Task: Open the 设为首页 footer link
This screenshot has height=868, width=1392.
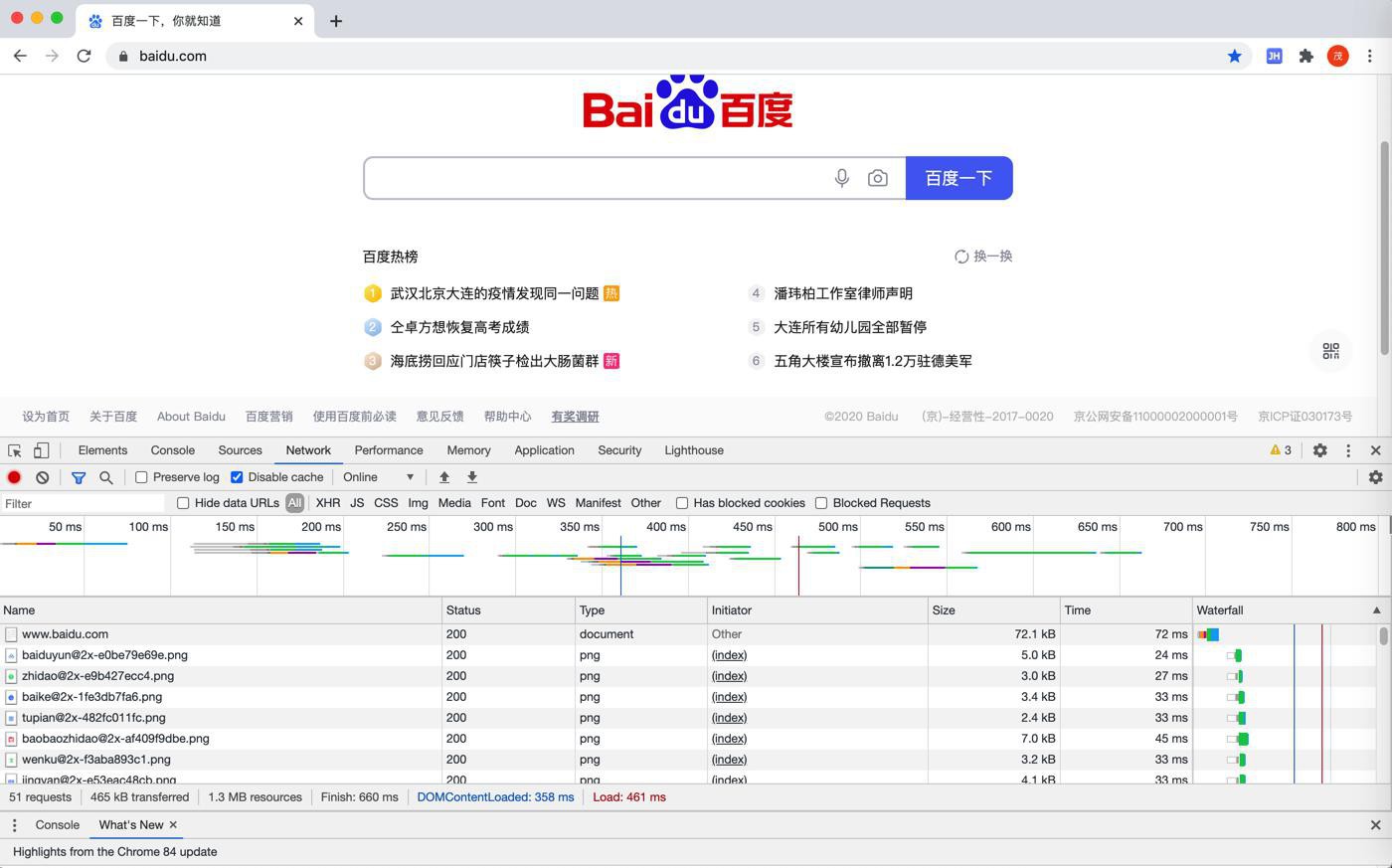Action: coord(46,417)
